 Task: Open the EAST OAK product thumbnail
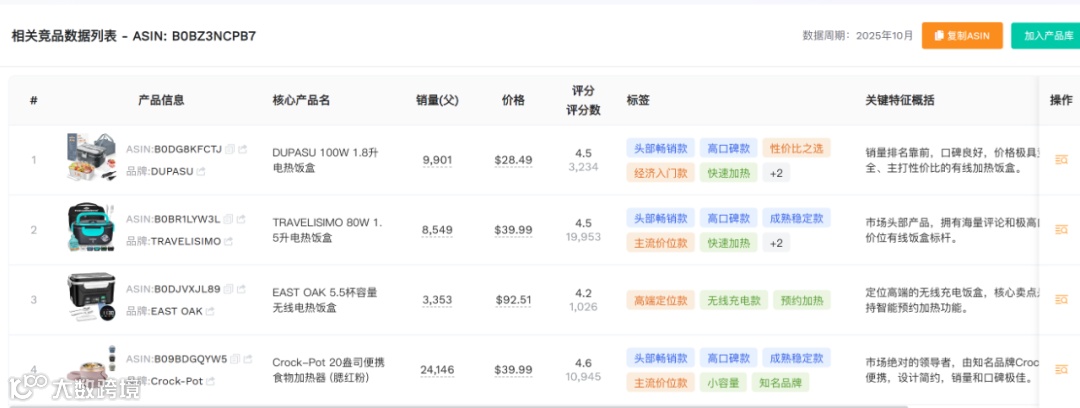[x=92, y=299]
